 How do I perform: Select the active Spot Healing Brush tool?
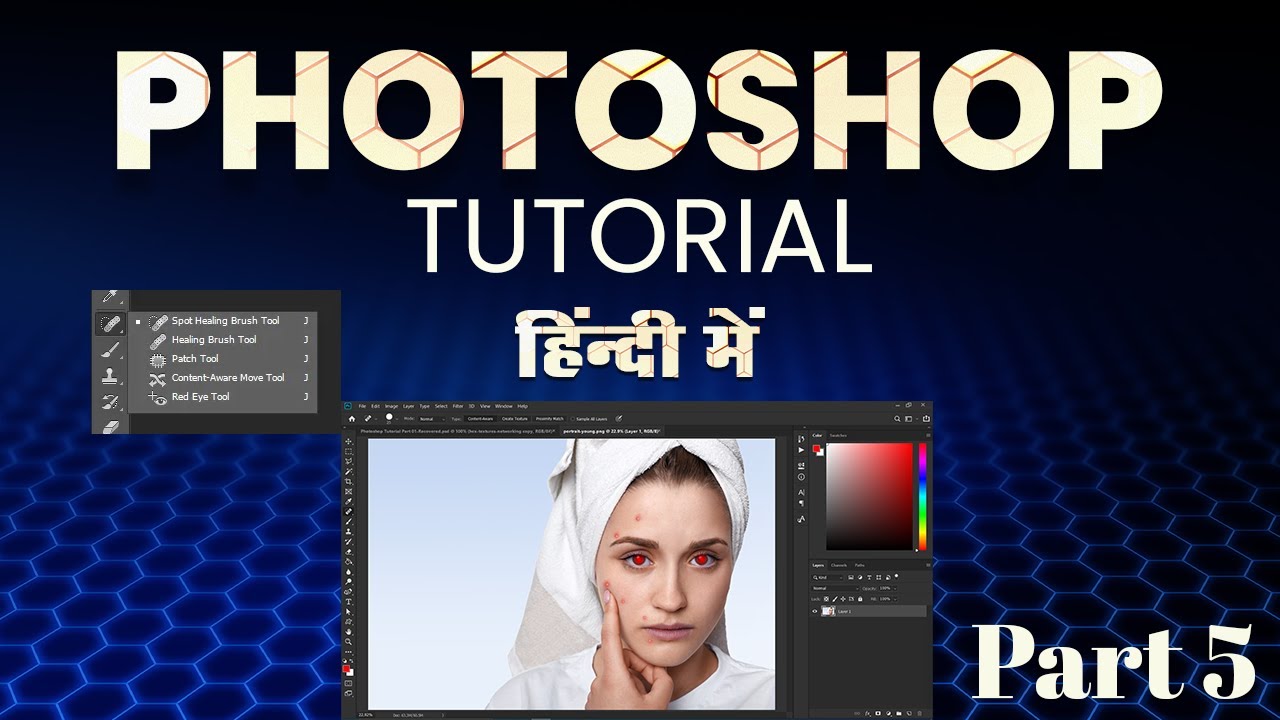tap(348, 511)
